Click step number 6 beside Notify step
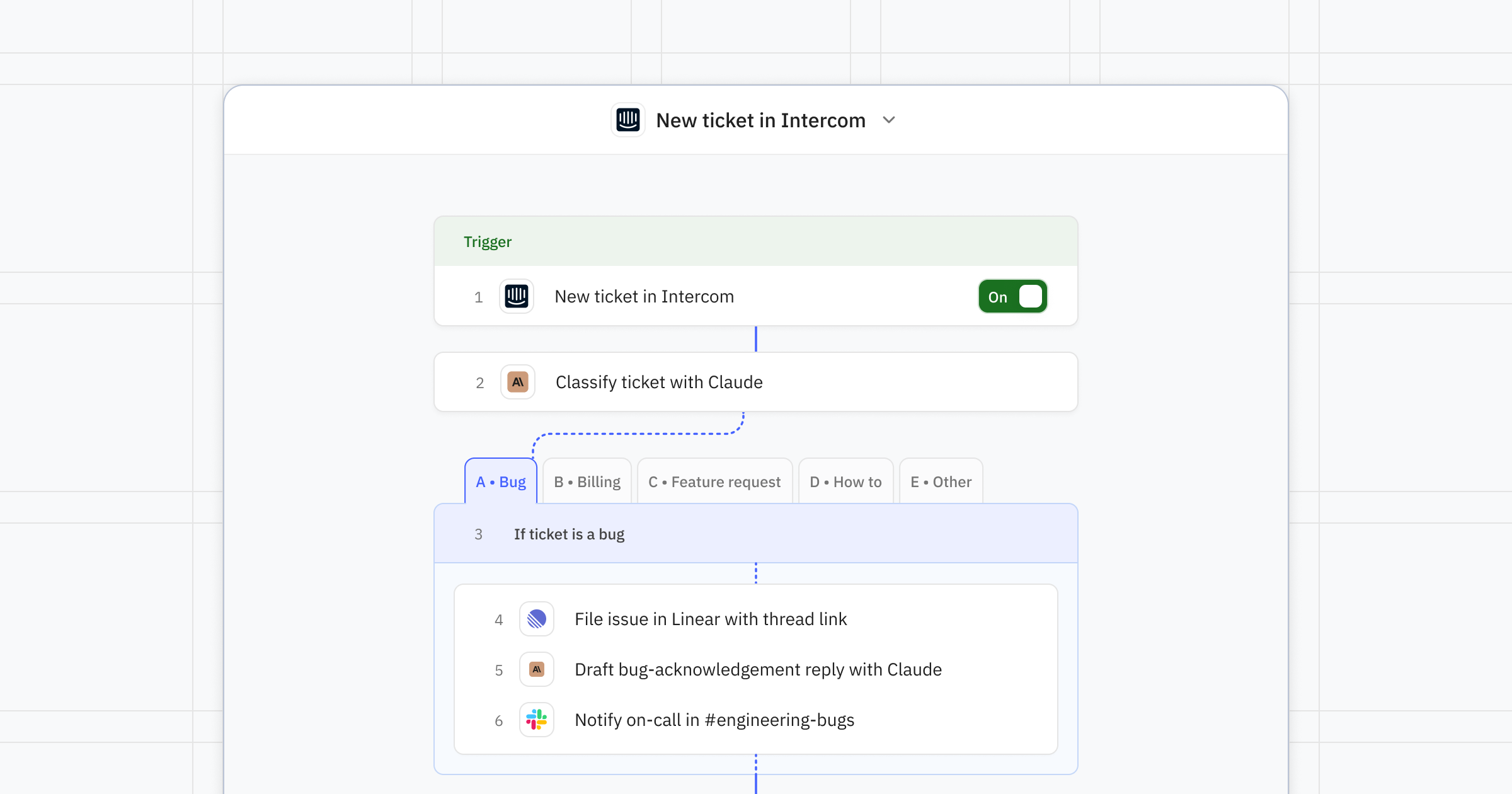Viewport: 1512px width, 794px height. point(499,720)
